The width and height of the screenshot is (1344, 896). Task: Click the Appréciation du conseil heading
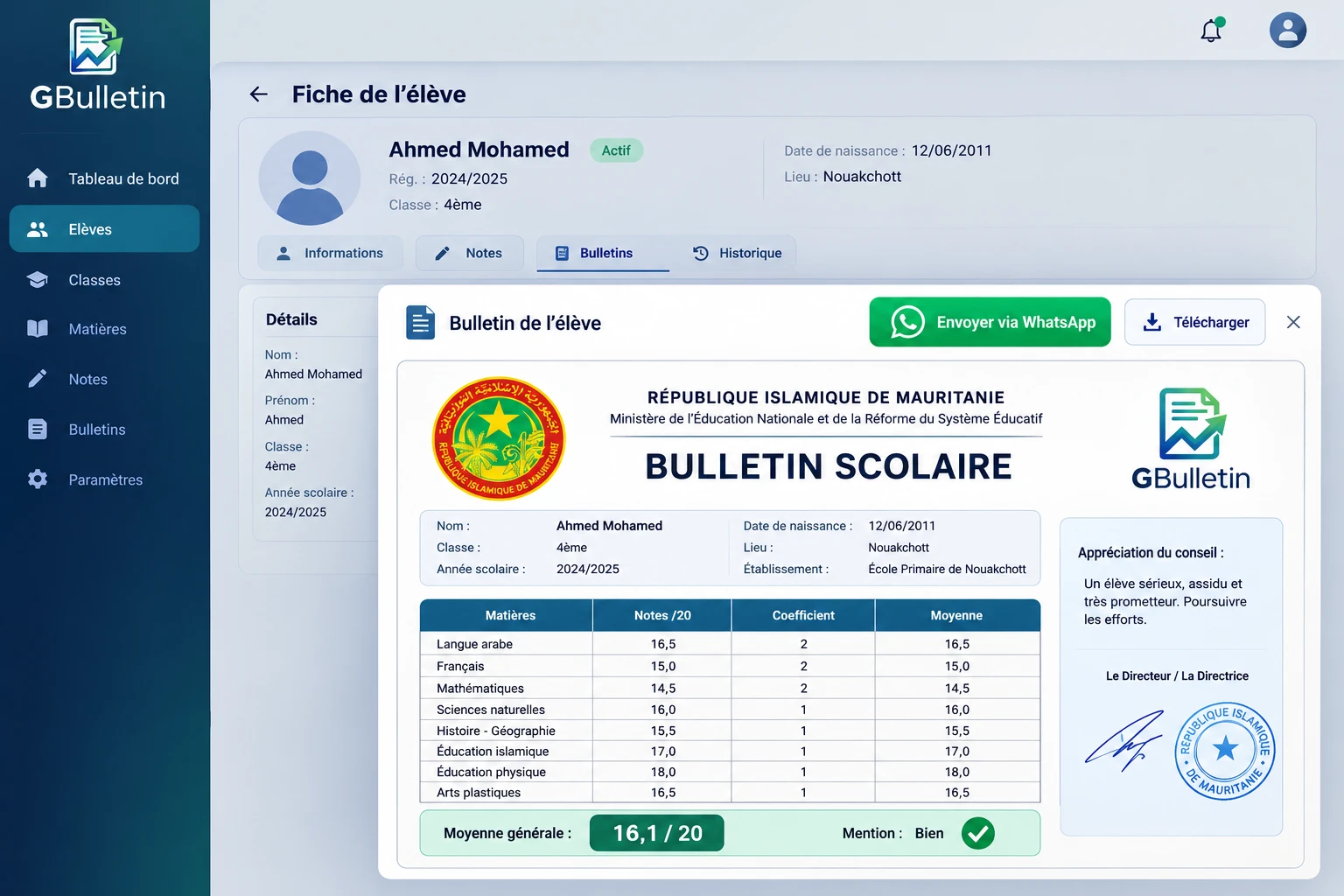(1151, 552)
